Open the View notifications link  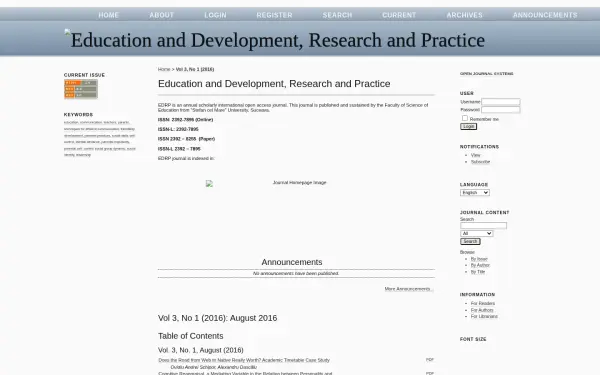(475, 155)
